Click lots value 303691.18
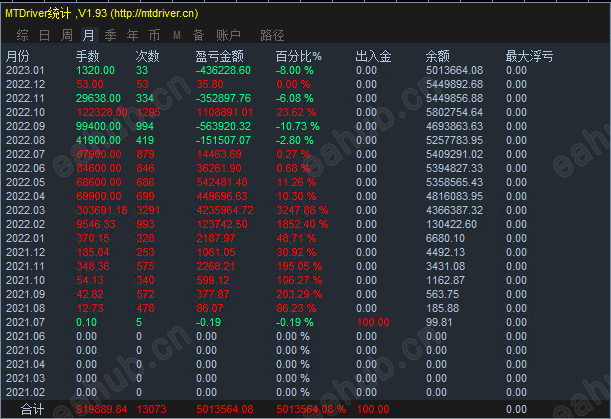The height and width of the screenshot is (419, 611). click(x=102, y=210)
